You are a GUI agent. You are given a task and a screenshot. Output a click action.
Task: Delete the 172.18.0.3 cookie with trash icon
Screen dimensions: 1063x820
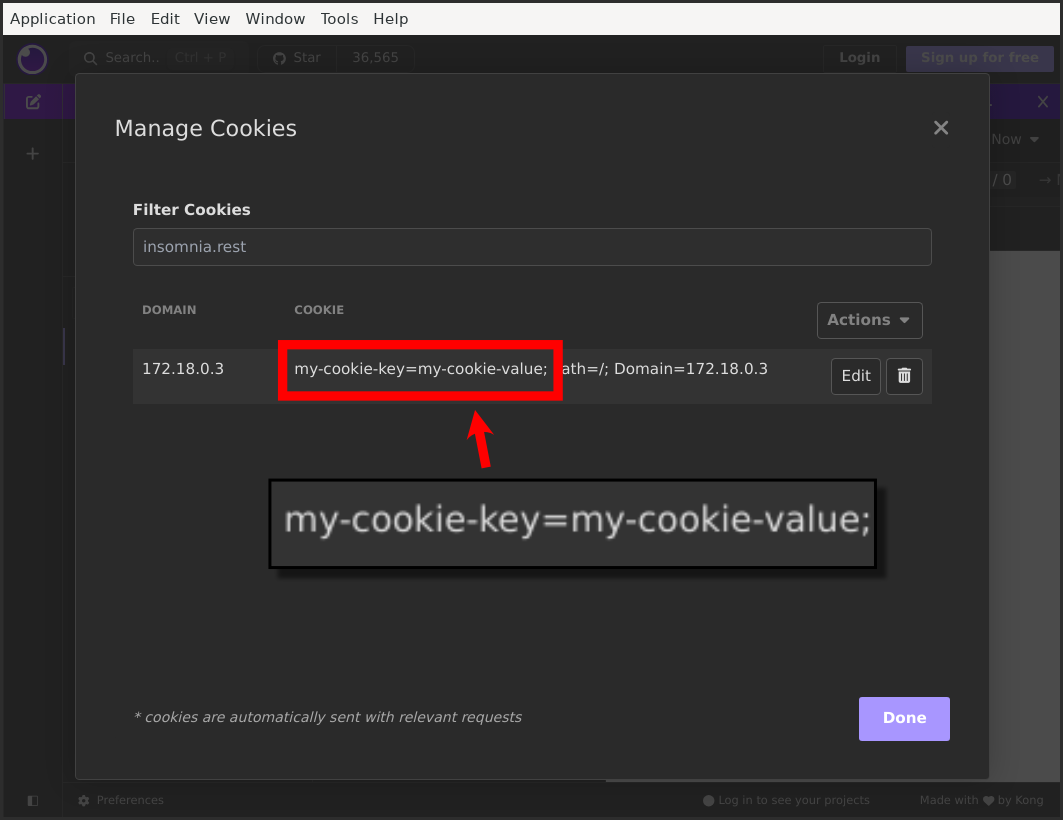904,376
